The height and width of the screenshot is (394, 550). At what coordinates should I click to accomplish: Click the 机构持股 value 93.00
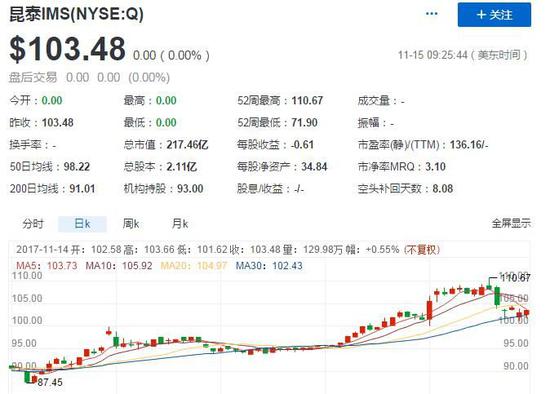pyautogui.click(x=190, y=189)
